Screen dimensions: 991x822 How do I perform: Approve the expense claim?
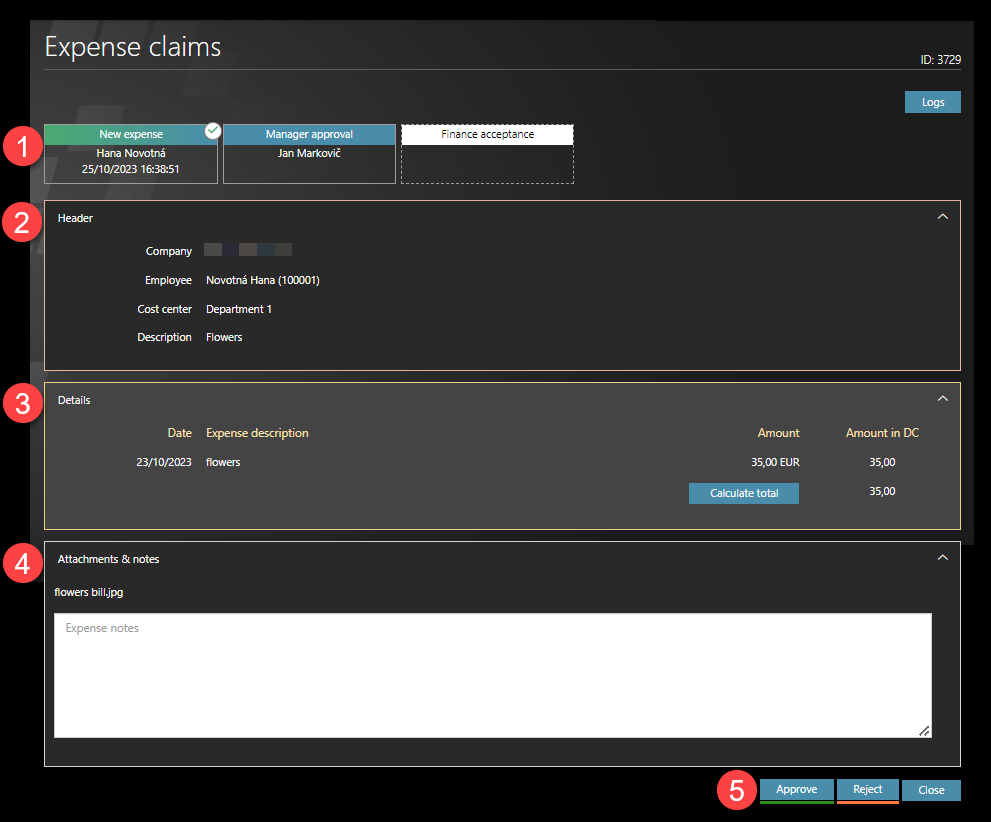click(796, 790)
